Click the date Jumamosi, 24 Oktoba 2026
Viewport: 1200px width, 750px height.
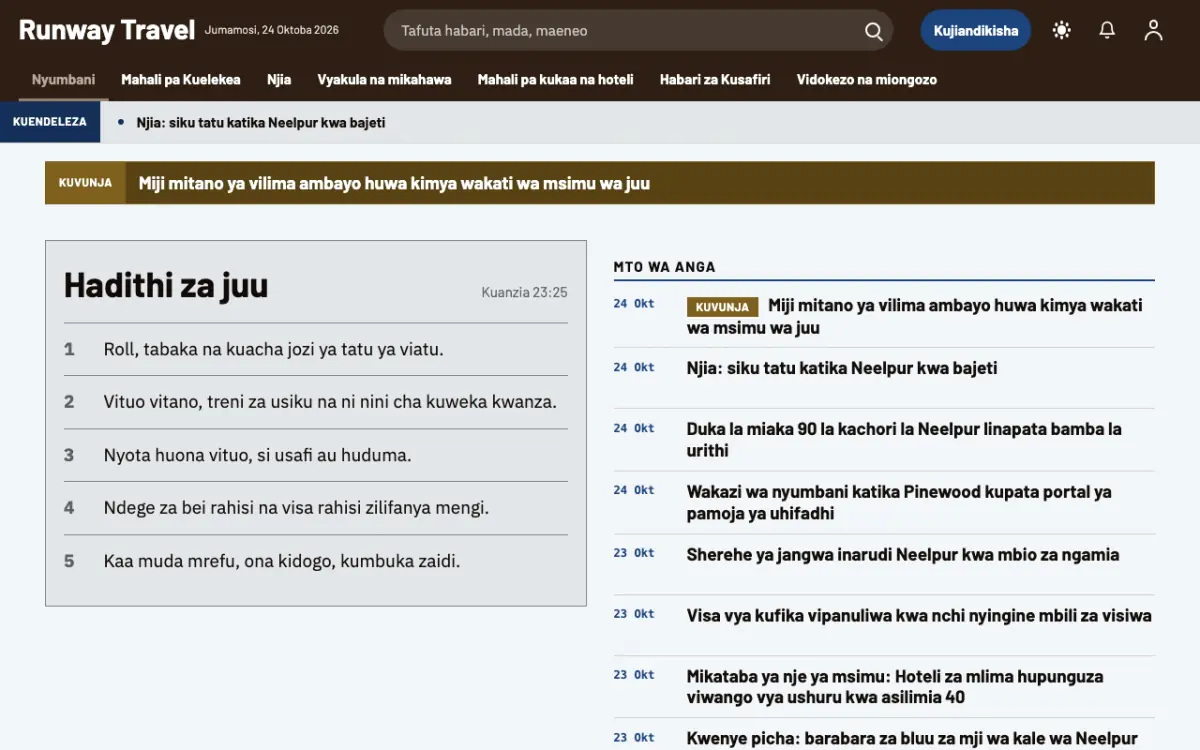[x=272, y=30]
